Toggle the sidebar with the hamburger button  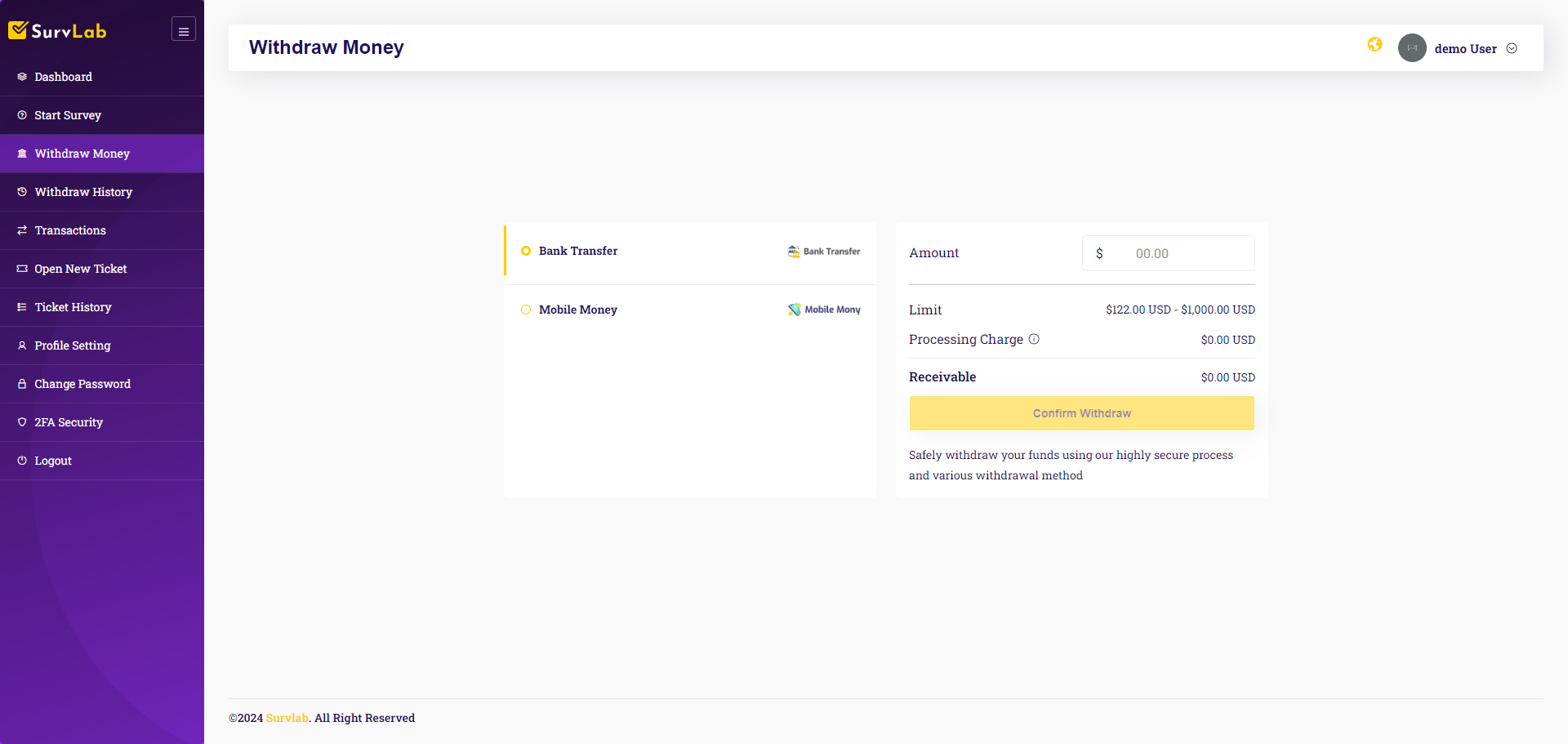point(183,29)
